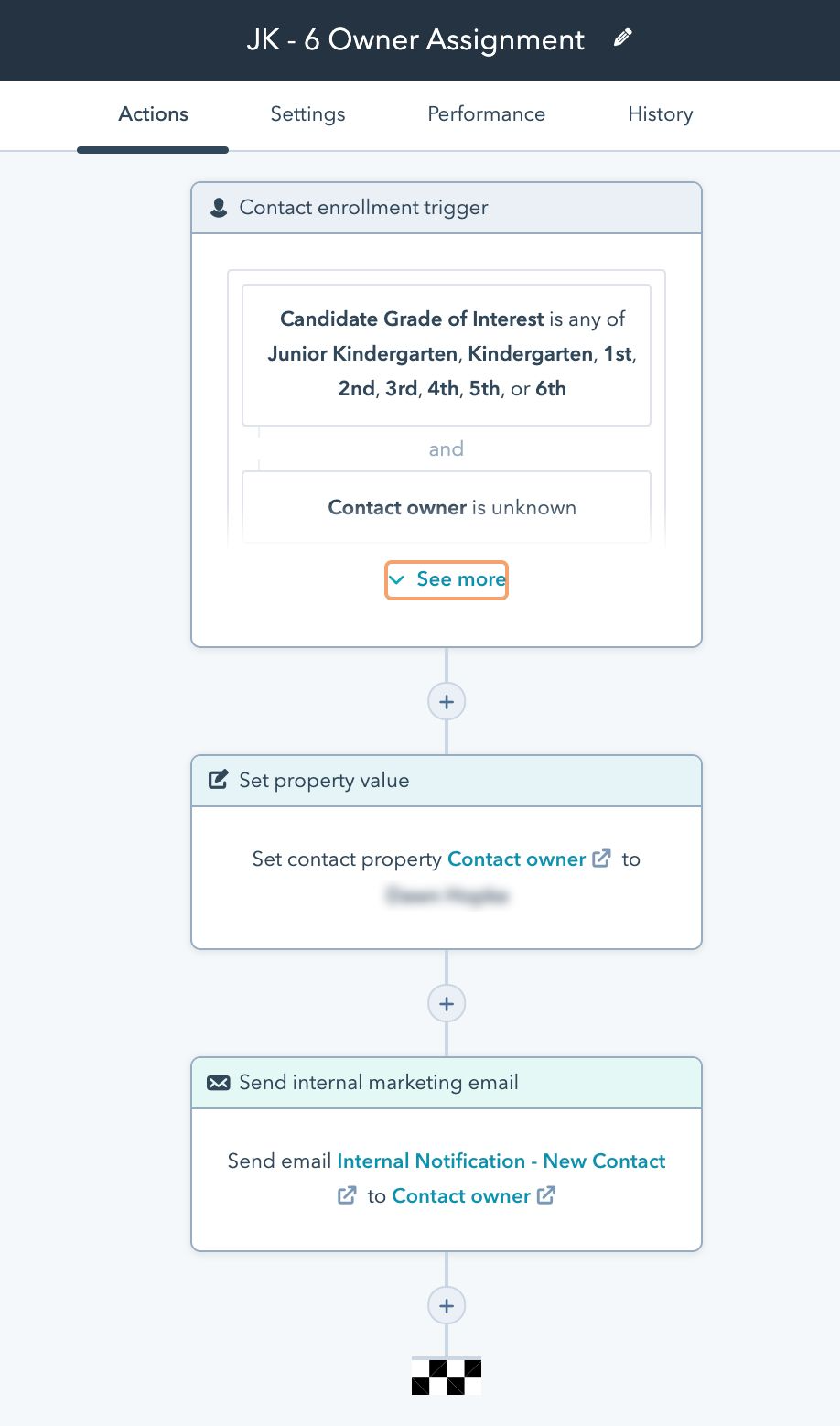Select the Contact owner is unknown filter

point(447,507)
